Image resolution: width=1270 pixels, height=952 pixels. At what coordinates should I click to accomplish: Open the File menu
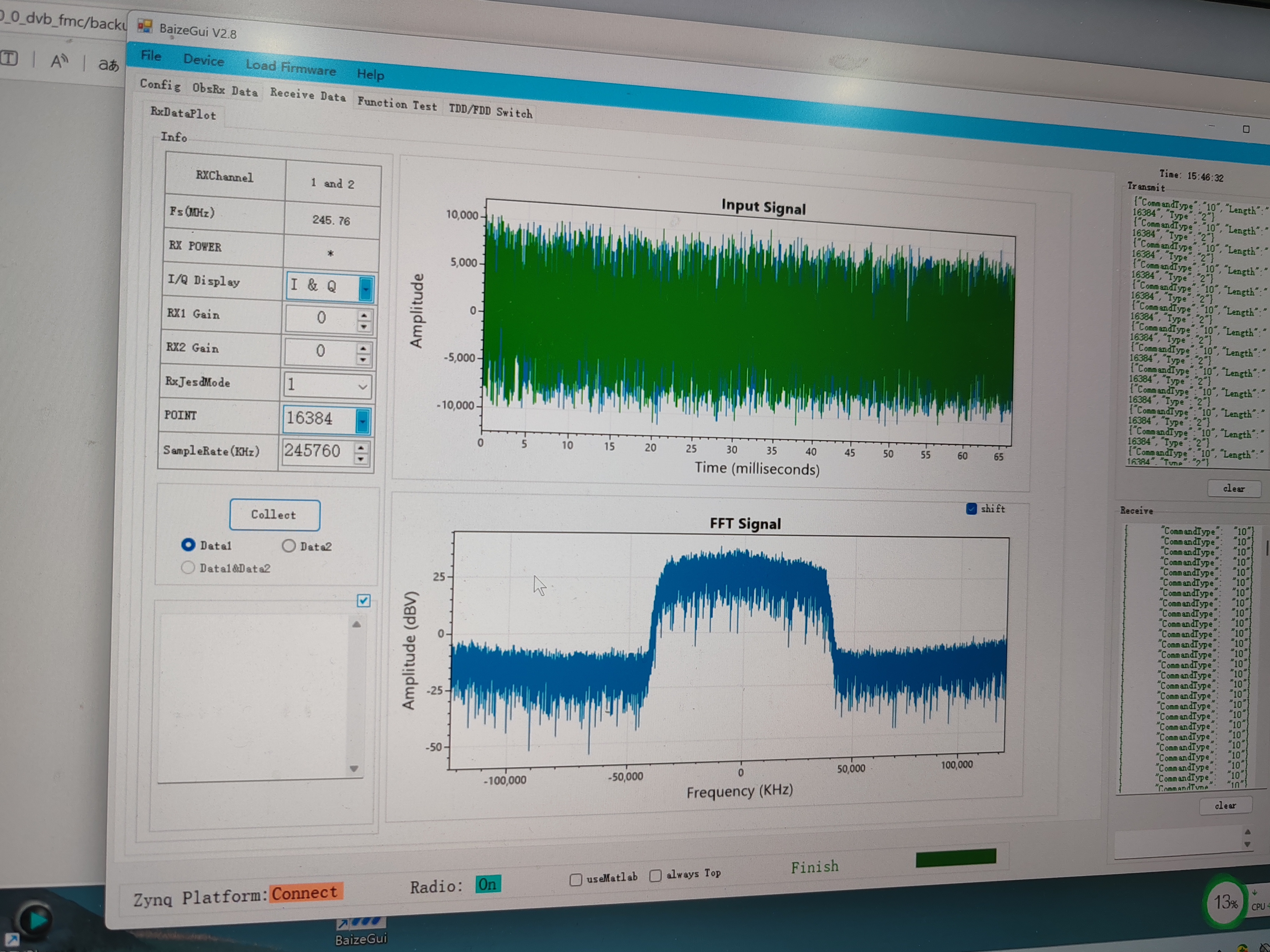pos(151,56)
